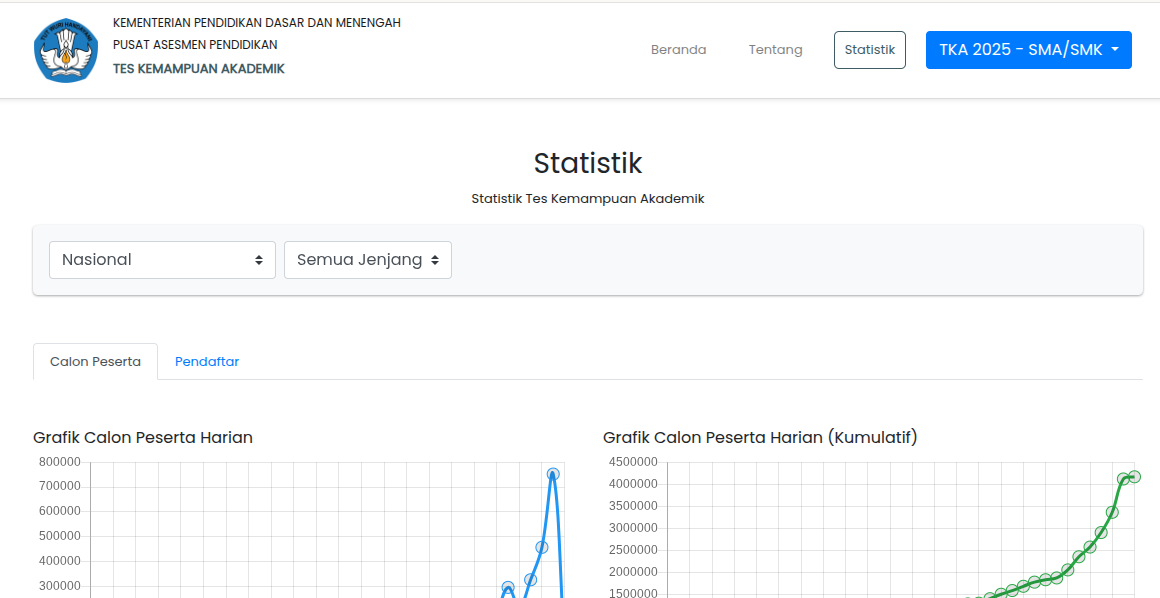Click the '600000' y-axis label
1160x598 pixels.
pos(60,511)
